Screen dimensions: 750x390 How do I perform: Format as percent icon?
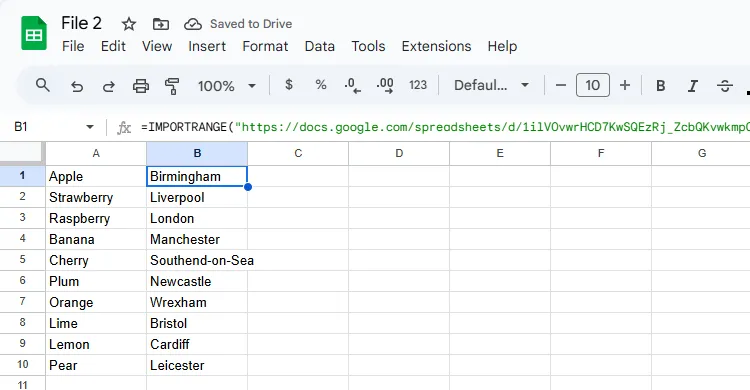coord(321,85)
